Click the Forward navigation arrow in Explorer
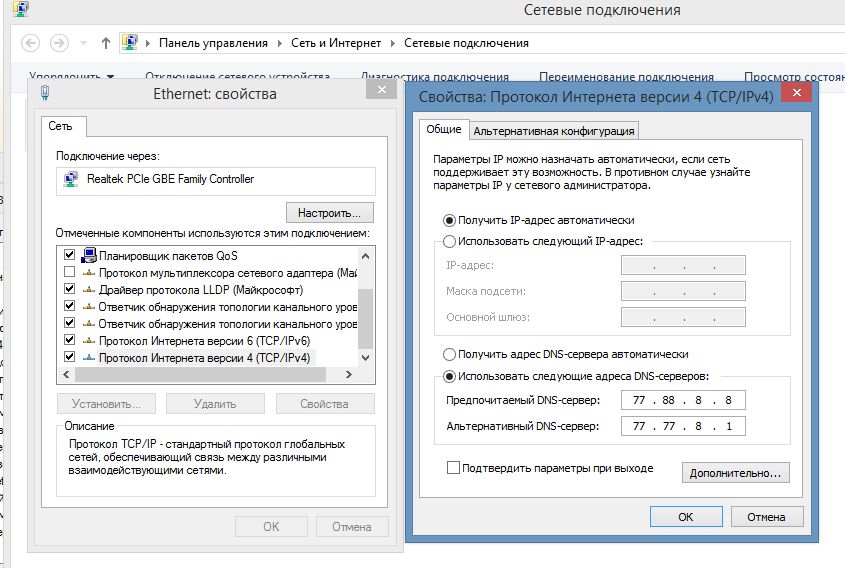Viewport: 845px width, 568px height. pos(59,43)
